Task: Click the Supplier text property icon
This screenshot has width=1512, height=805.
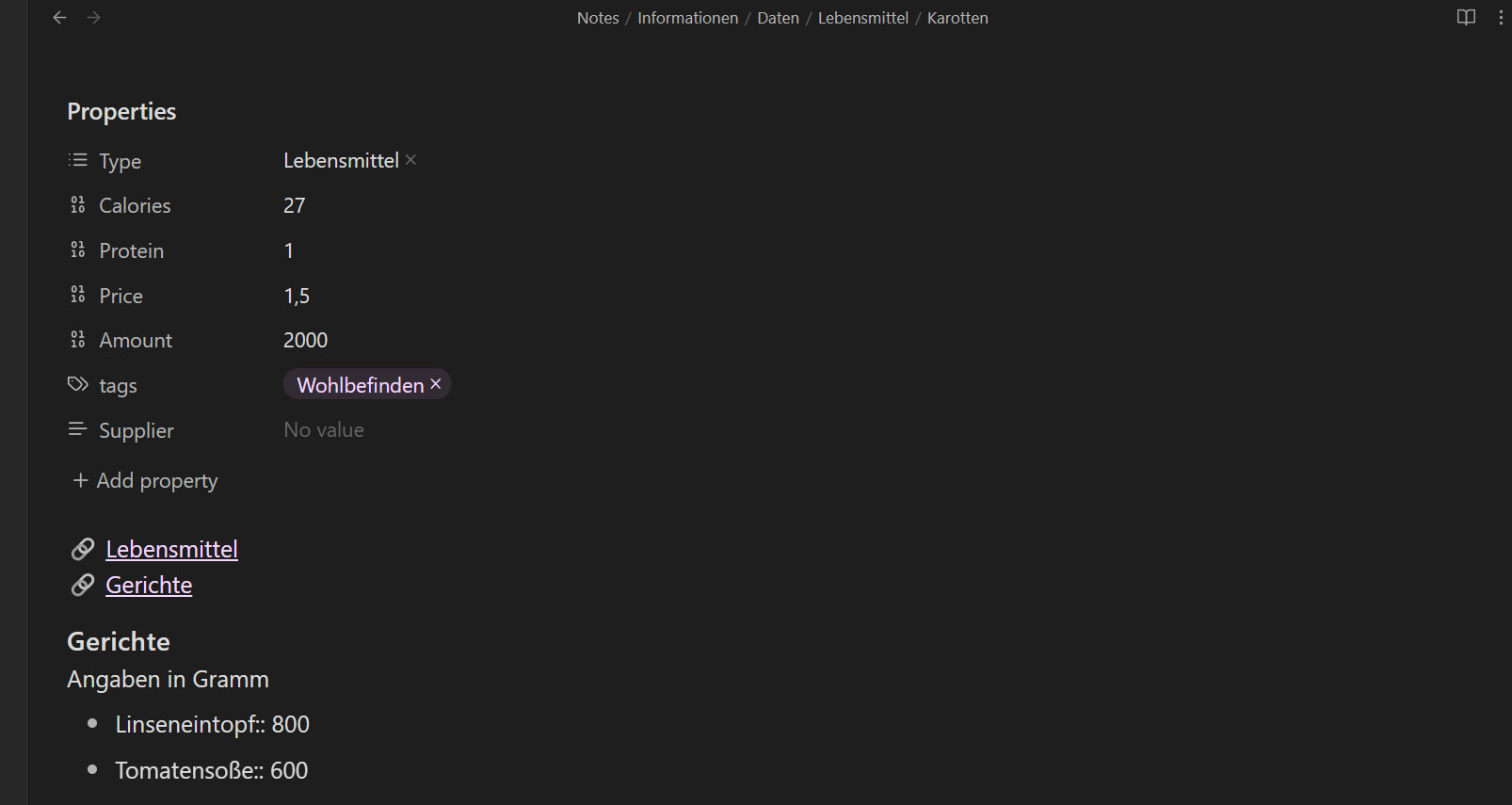Action: pyautogui.click(x=78, y=430)
